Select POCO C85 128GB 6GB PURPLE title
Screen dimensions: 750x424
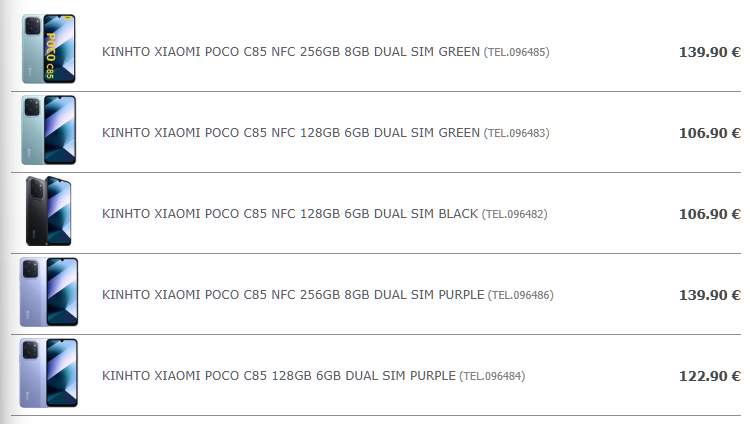click(279, 376)
